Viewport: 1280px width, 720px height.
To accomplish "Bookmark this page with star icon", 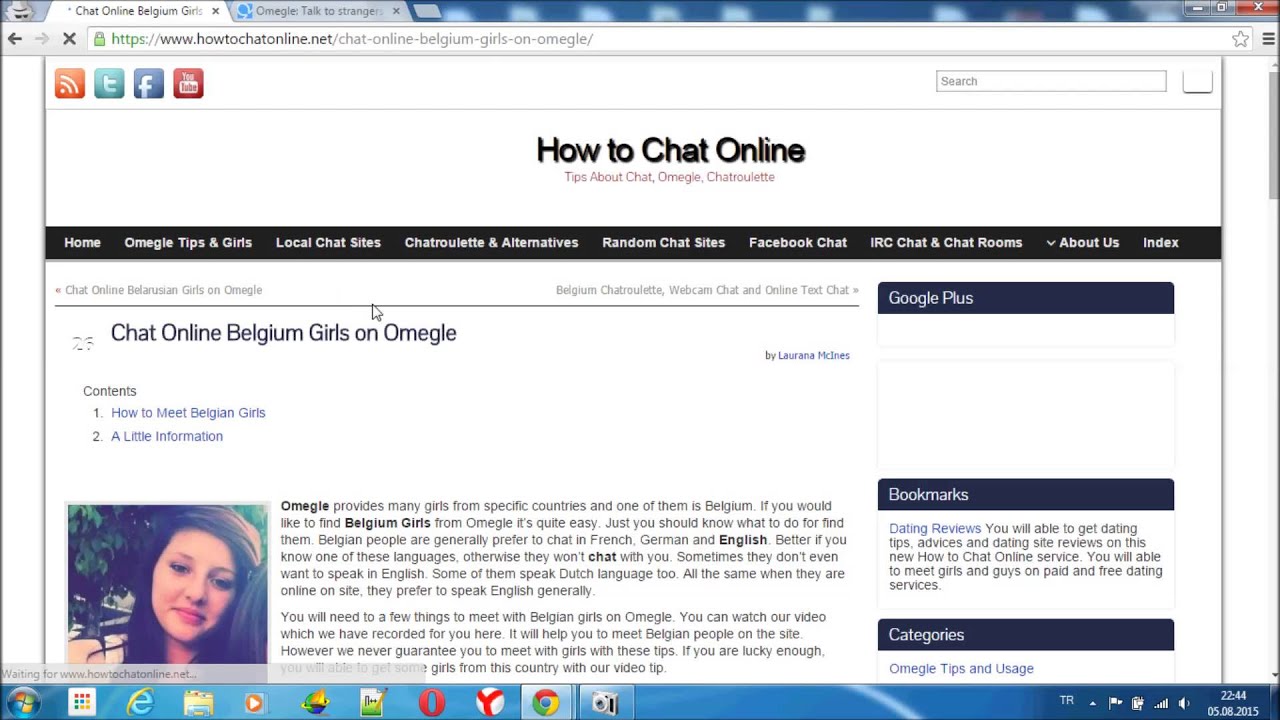I will pos(1240,39).
